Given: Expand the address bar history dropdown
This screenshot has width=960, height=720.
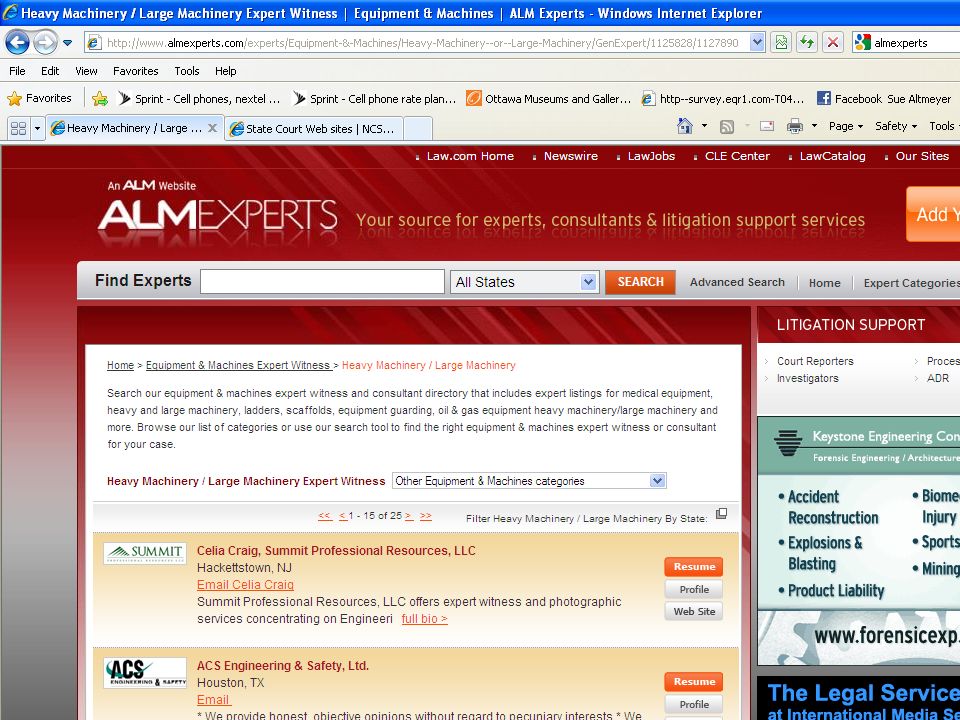Looking at the screenshot, I should pyautogui.click(x=757, y=43).
